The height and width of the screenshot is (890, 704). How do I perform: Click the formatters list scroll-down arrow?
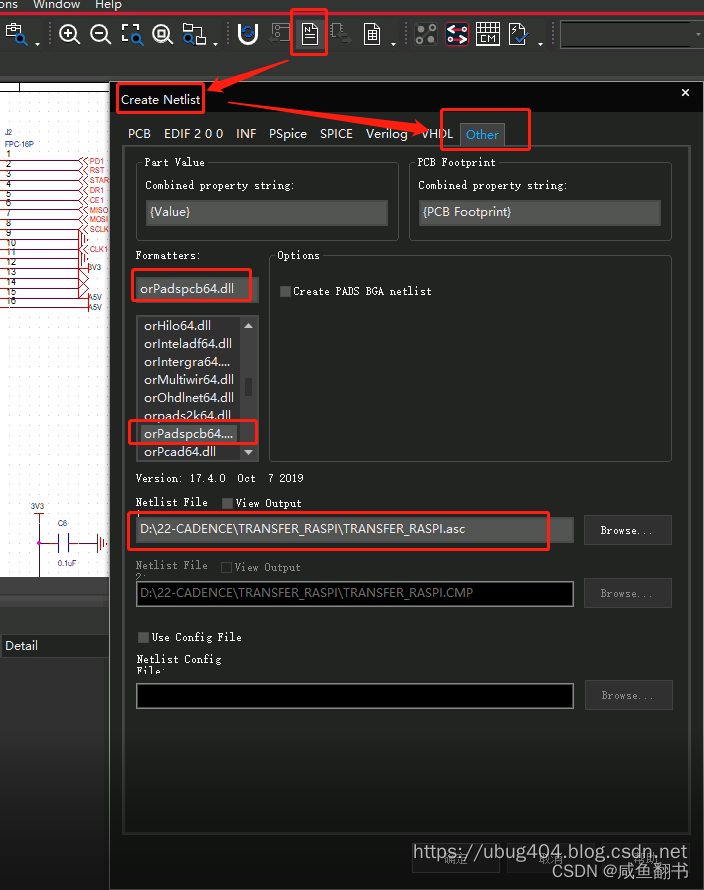point(249,452)
